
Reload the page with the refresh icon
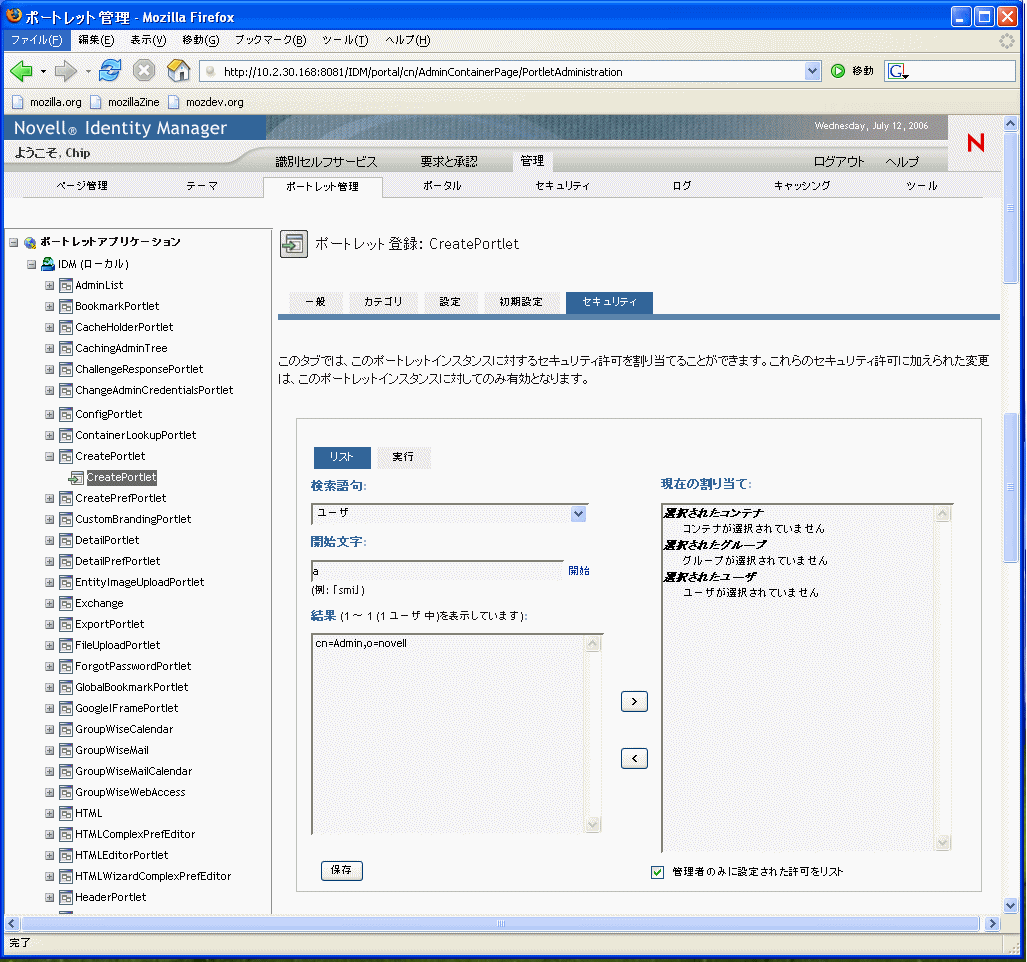click(x=109, y=70)
